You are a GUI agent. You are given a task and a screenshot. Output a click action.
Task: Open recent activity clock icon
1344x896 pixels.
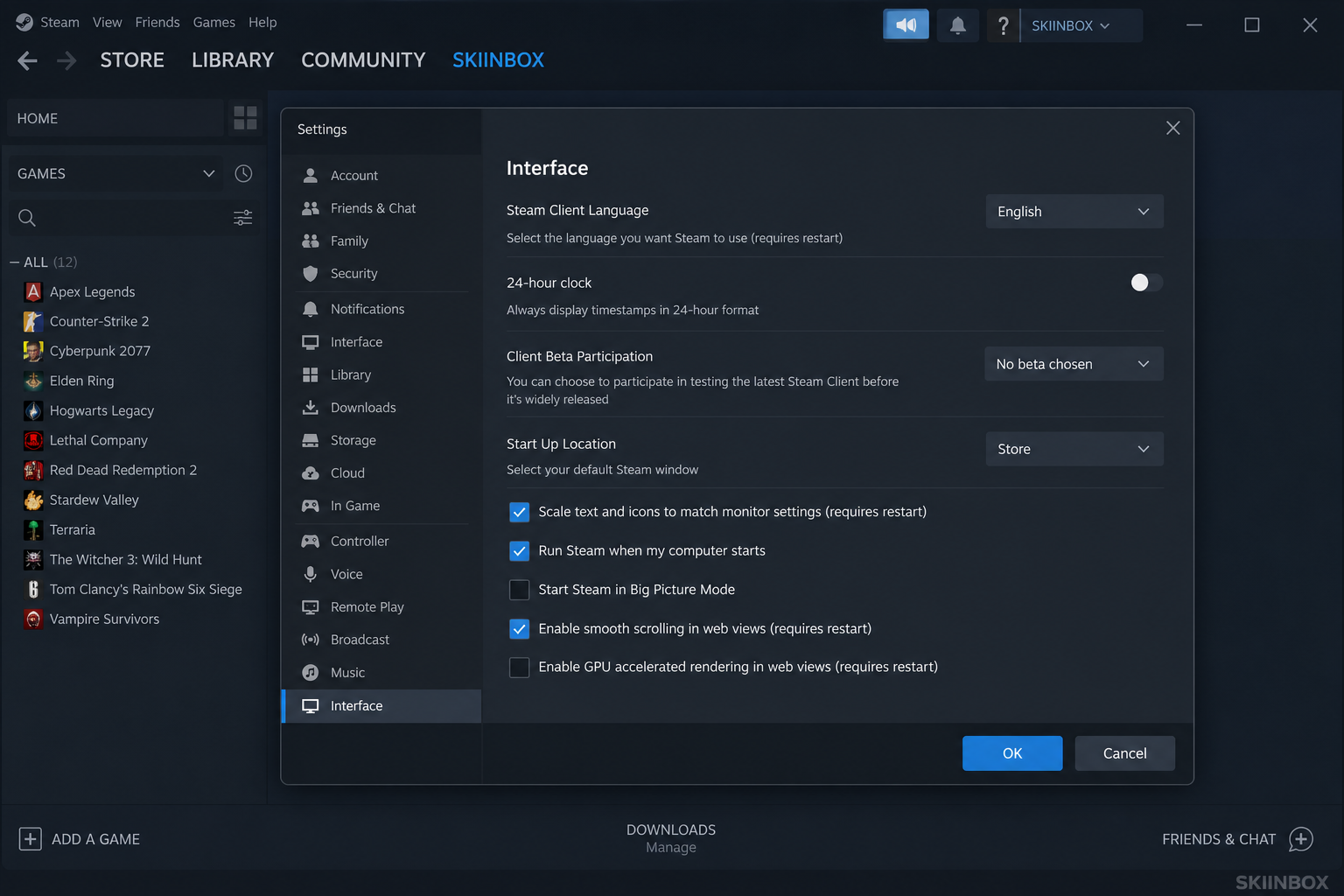pyautogui.click(x=243, y=173)
